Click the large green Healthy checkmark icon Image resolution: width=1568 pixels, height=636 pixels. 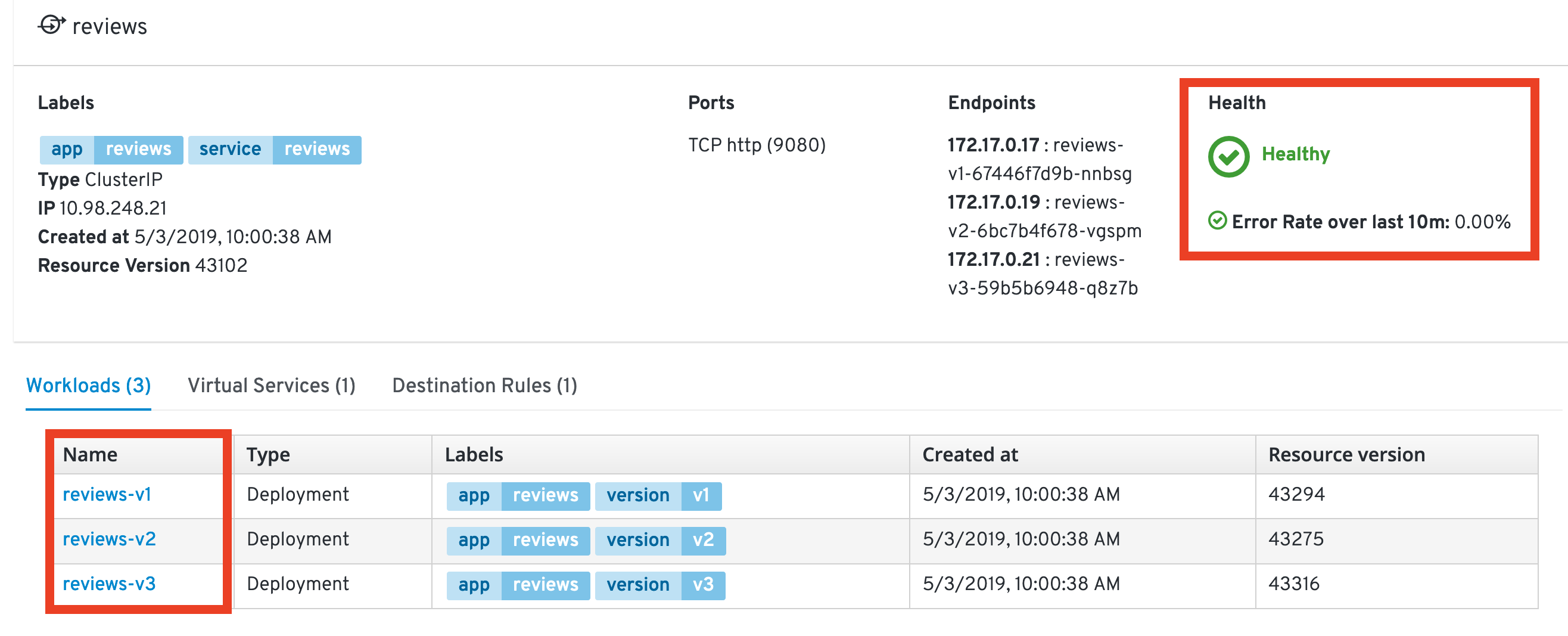(1228, 157)
